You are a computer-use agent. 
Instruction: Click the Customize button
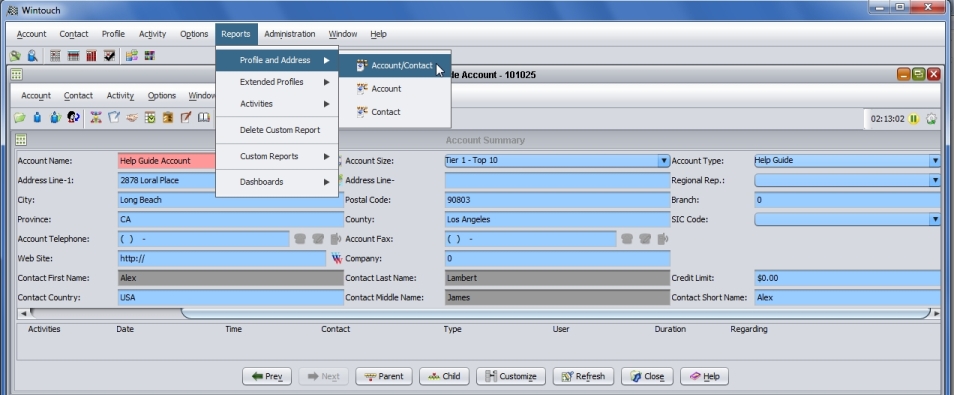(510, 376)
